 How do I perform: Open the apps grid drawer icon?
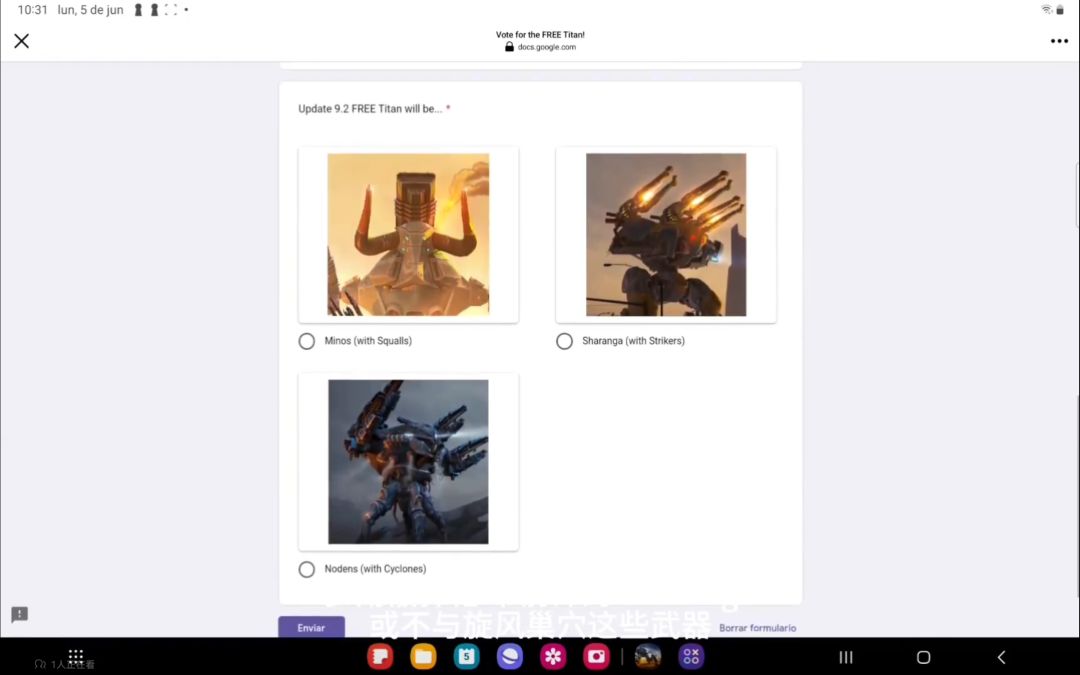[76, 655]
